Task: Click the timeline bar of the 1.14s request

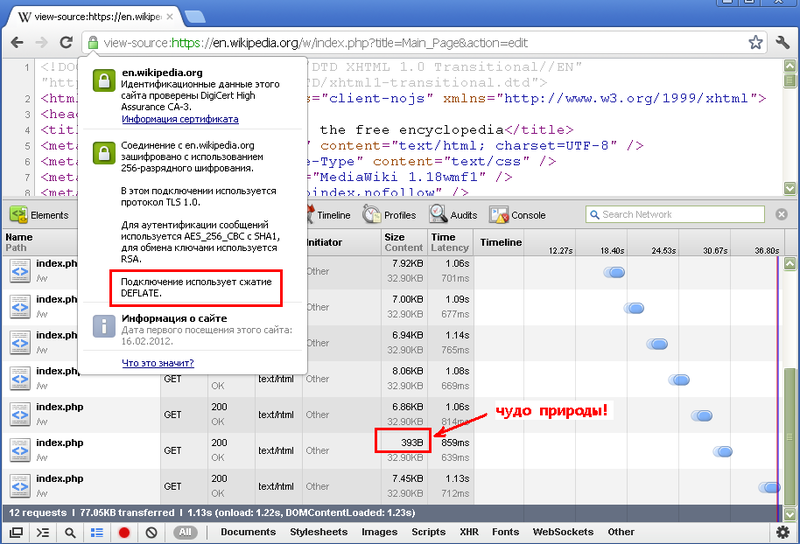Action: coord(657,343)
